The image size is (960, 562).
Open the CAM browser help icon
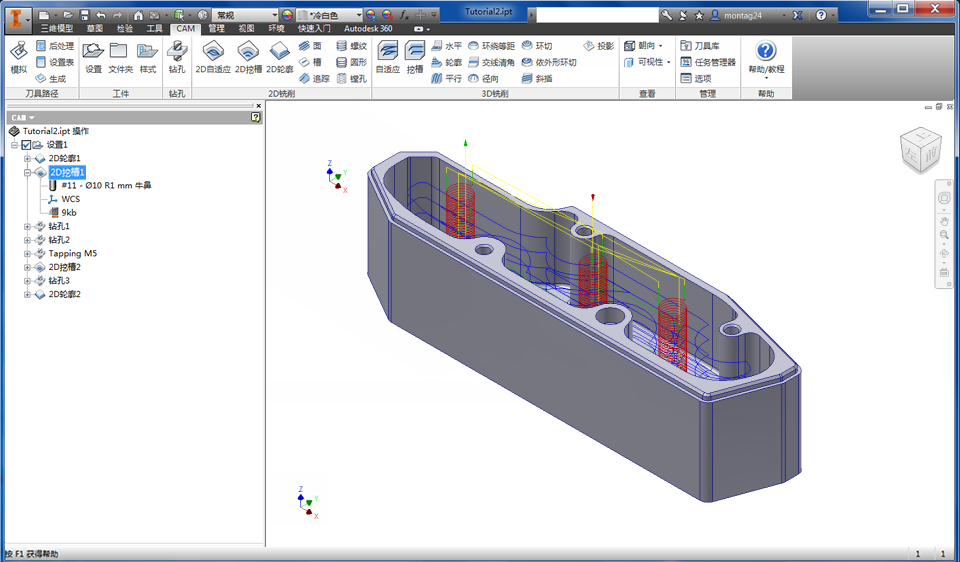click(x=256, y=118)
